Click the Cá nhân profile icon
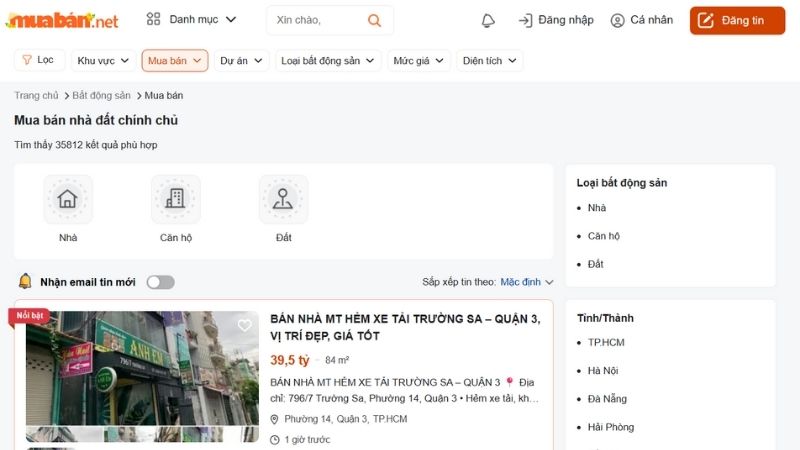Image resolution: width=800 pixels, height=450 pixels. [617, 20]
